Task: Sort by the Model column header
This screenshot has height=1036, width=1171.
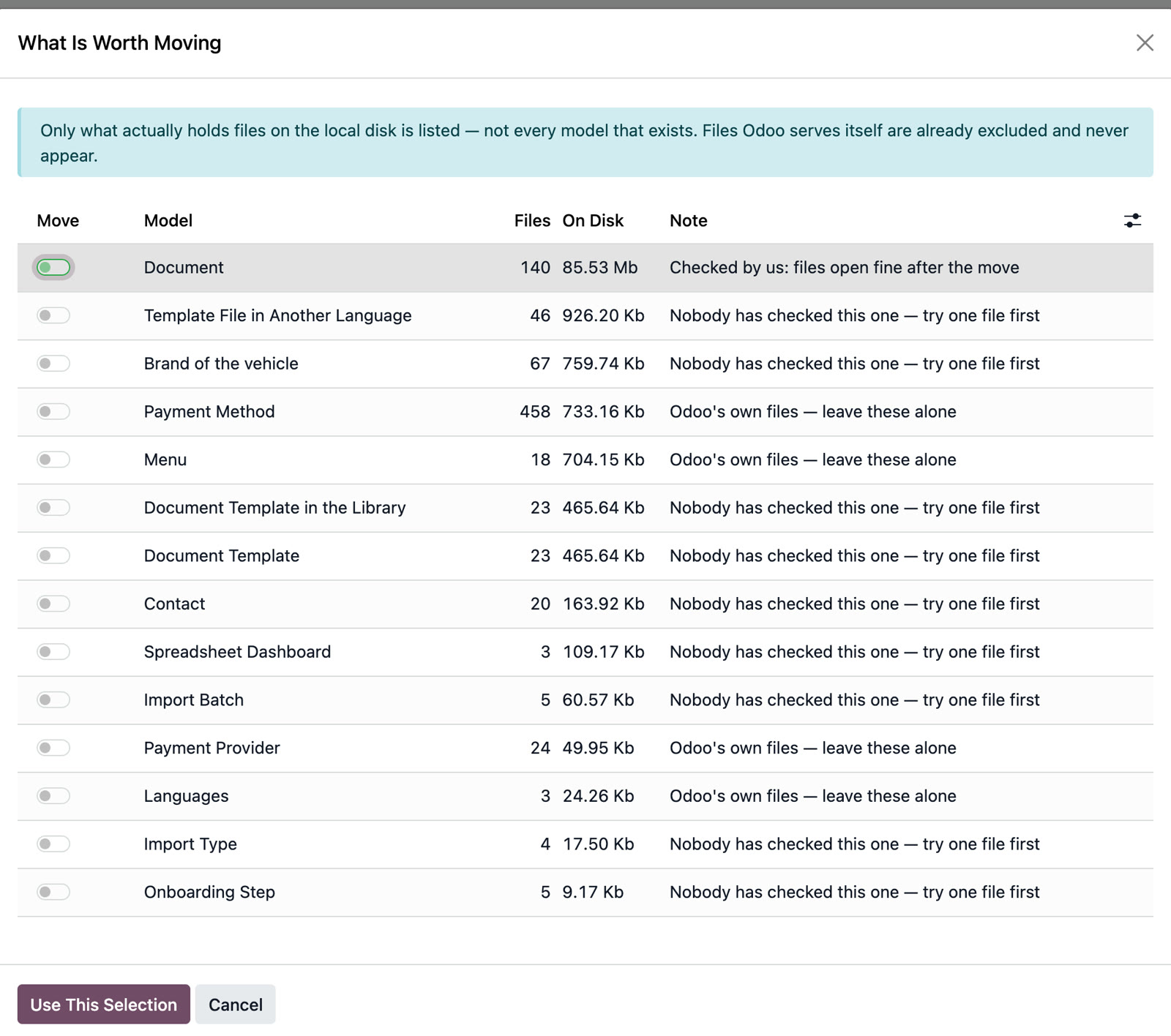Action: [168, 221]
